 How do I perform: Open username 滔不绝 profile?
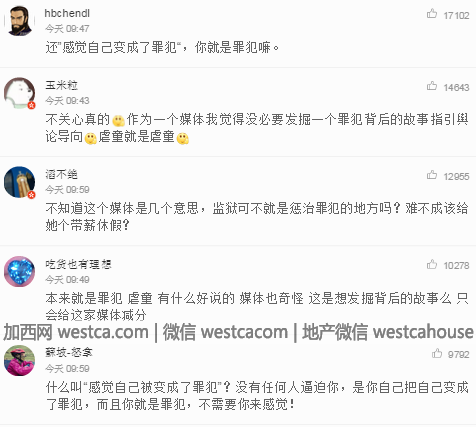click(61, 174)
